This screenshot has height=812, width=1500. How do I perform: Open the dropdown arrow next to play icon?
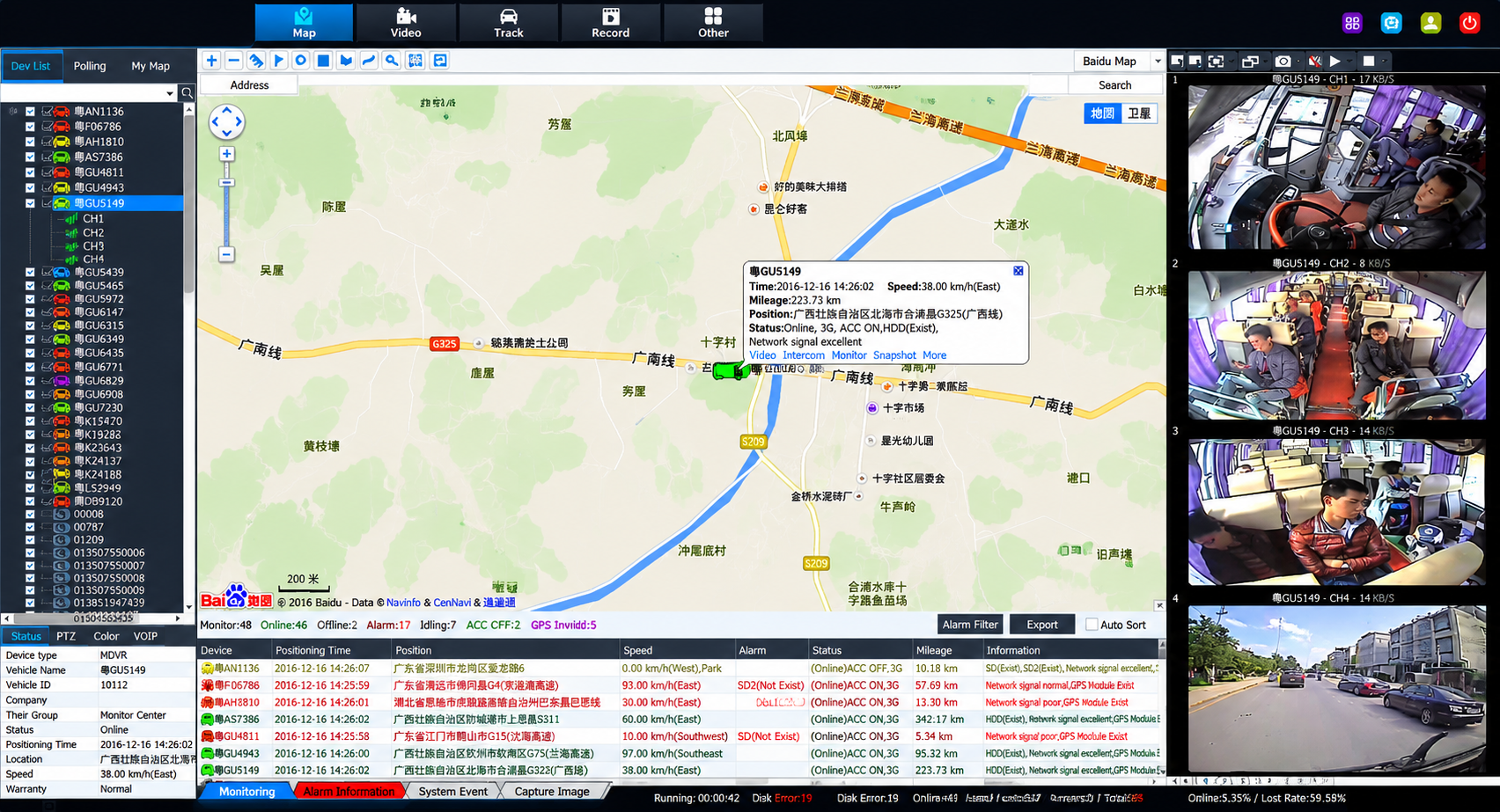tap(1349, 61)
